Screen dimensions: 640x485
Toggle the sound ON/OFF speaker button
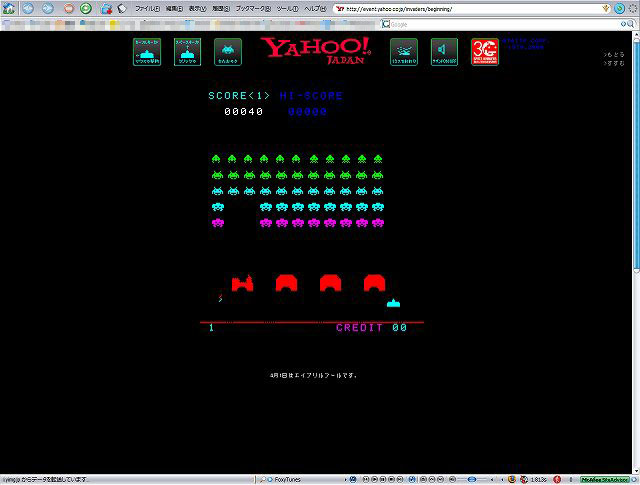[x=444, y=52]
